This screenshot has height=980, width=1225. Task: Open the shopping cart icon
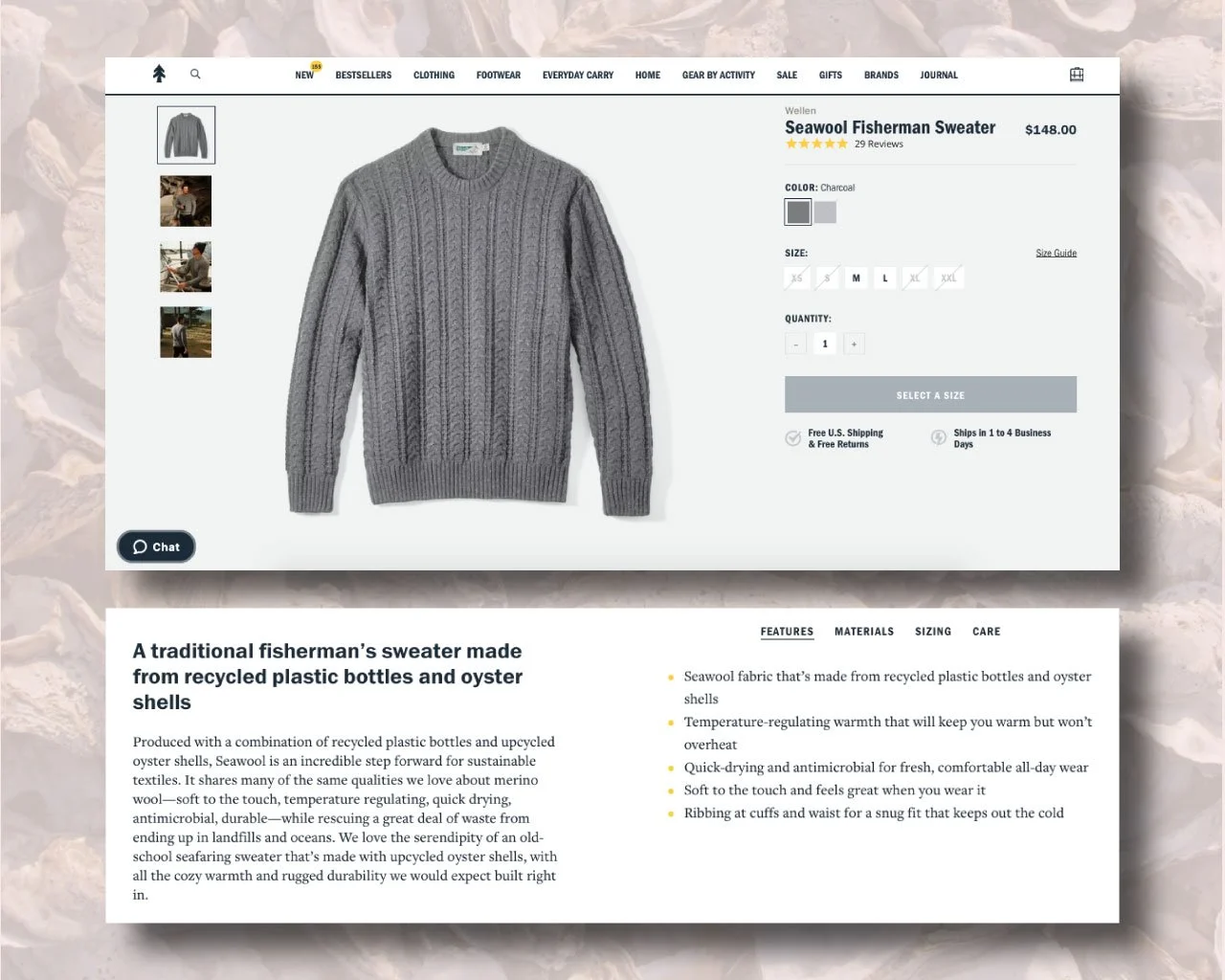coord(1077,75)
